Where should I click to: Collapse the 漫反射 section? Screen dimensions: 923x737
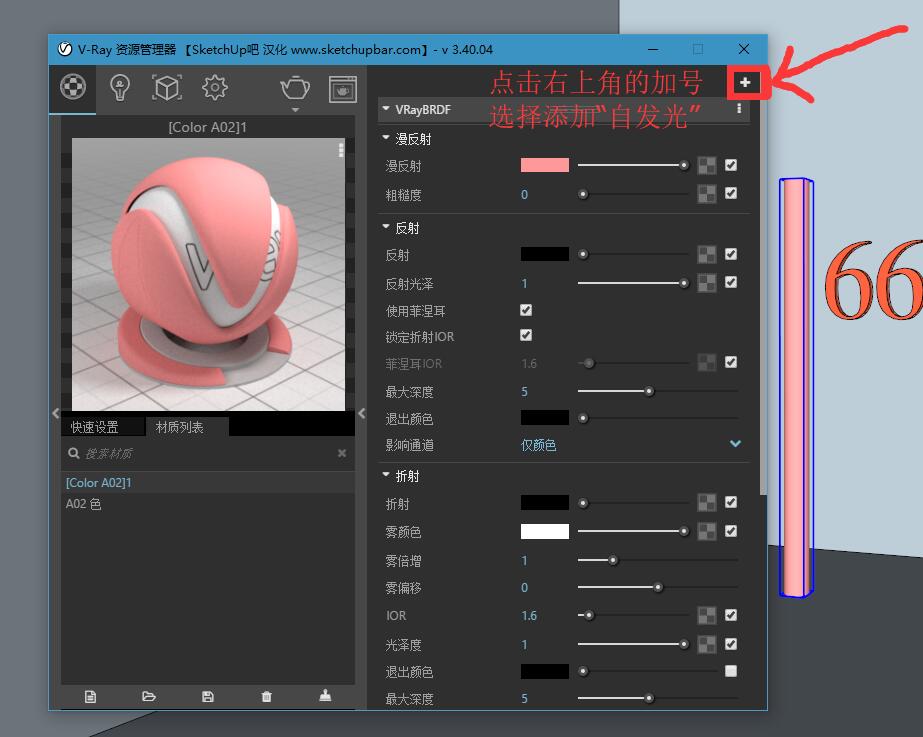(x=386, y=138)
